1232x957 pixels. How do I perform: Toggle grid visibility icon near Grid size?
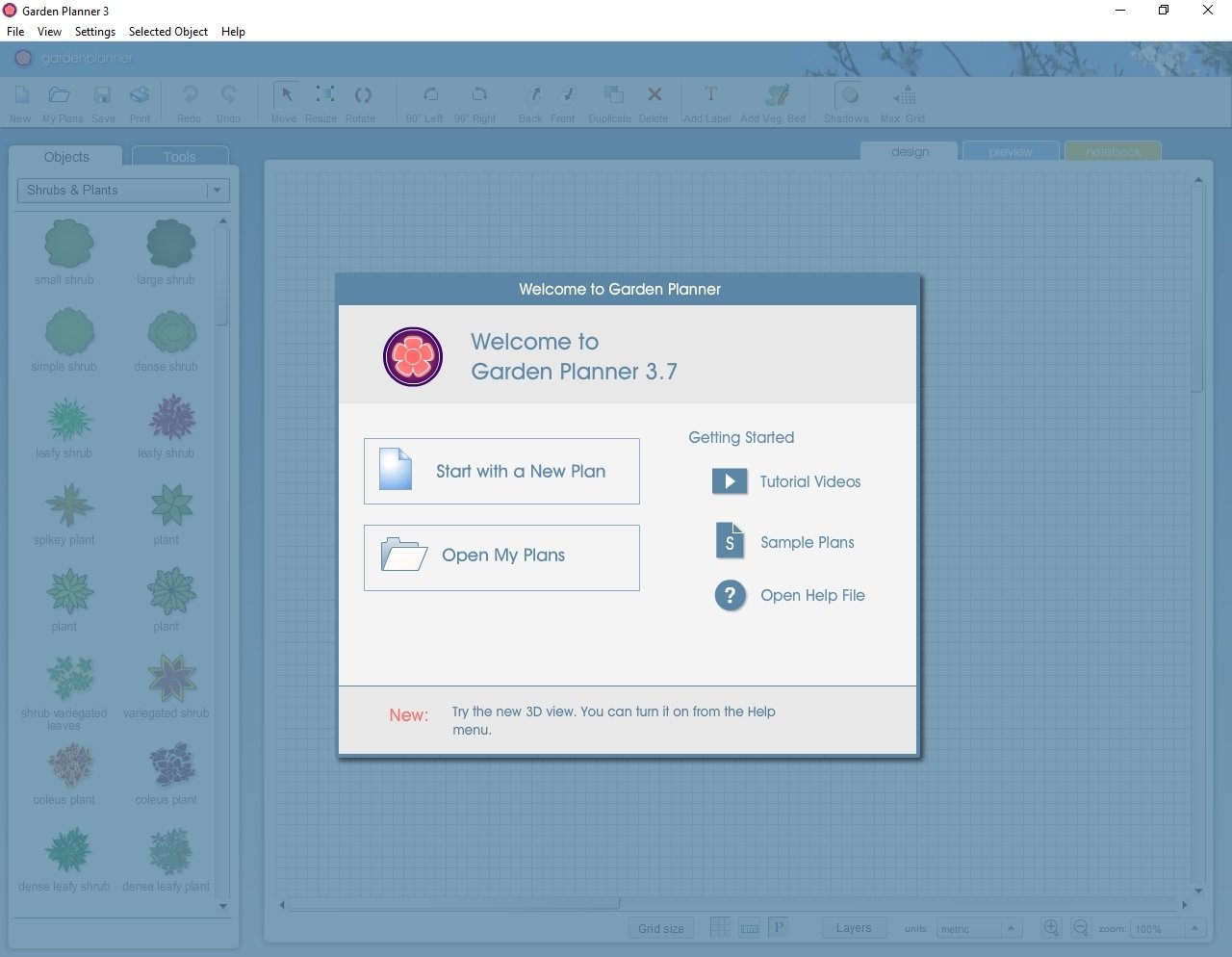pyautogui.click(x=720, y=928)
